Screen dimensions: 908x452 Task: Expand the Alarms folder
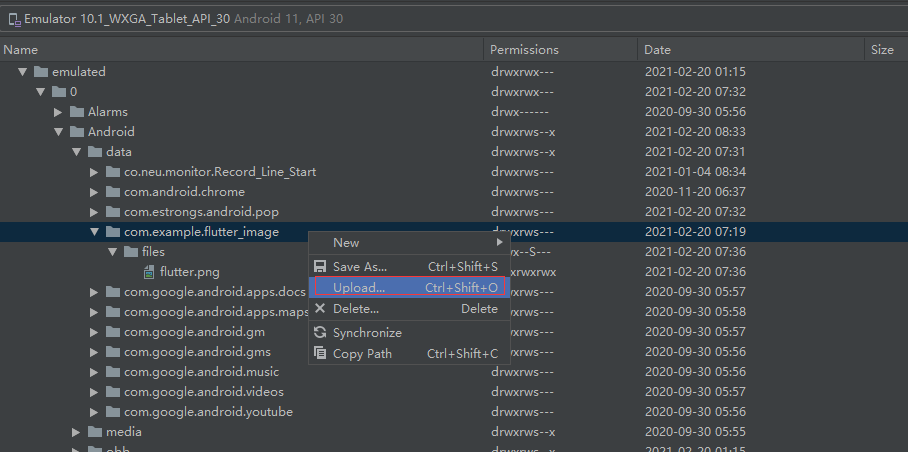[58, 112]
